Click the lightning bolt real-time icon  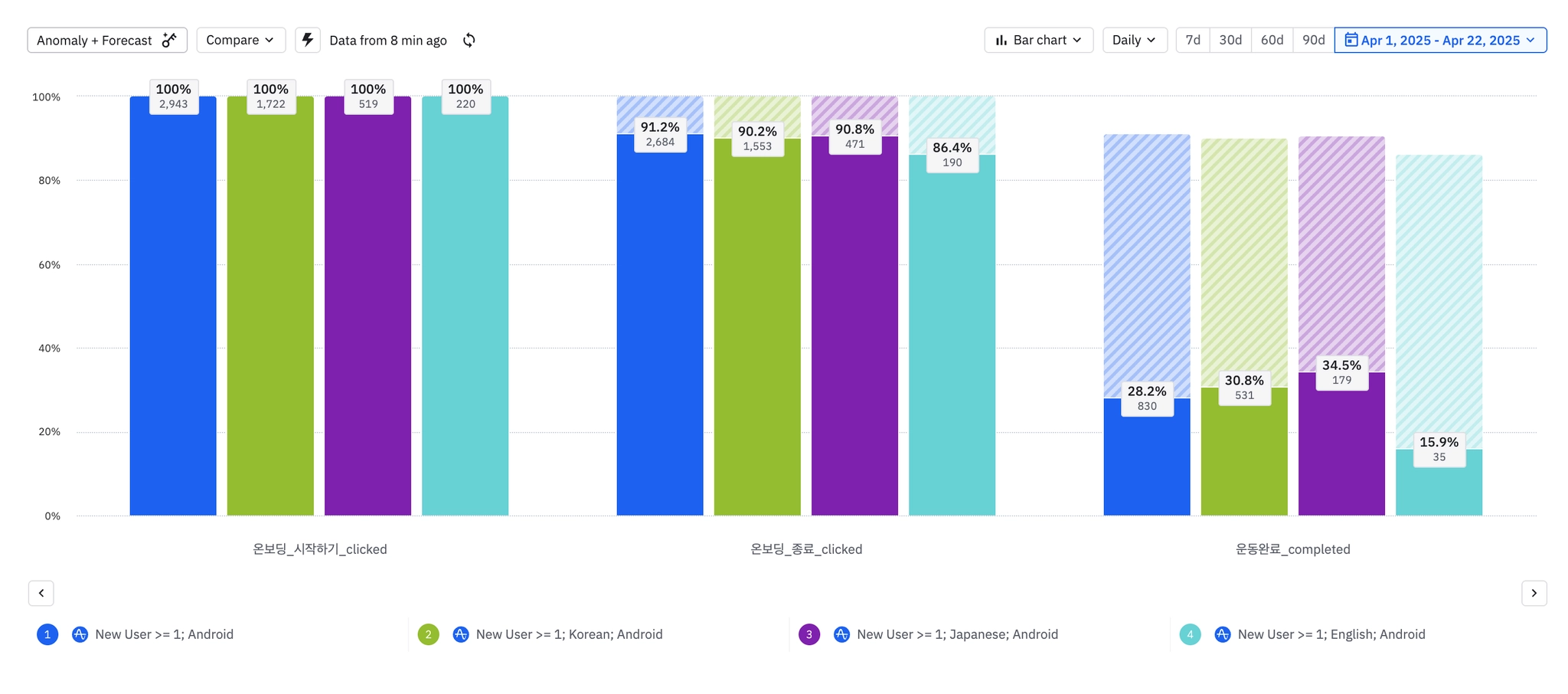click(308, 40)
